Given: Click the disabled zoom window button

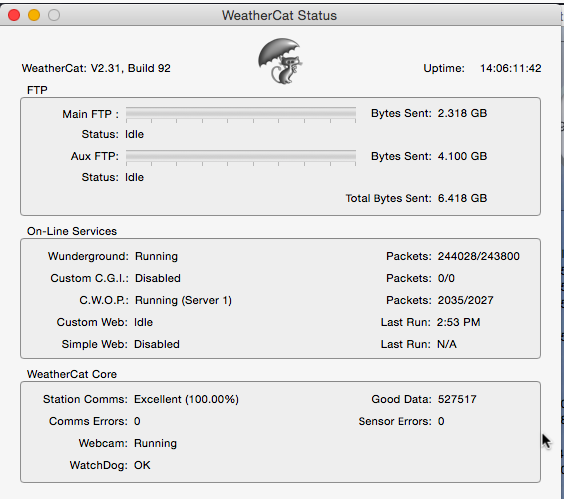Looking at the screenshot, I should [x=54, y=15].
